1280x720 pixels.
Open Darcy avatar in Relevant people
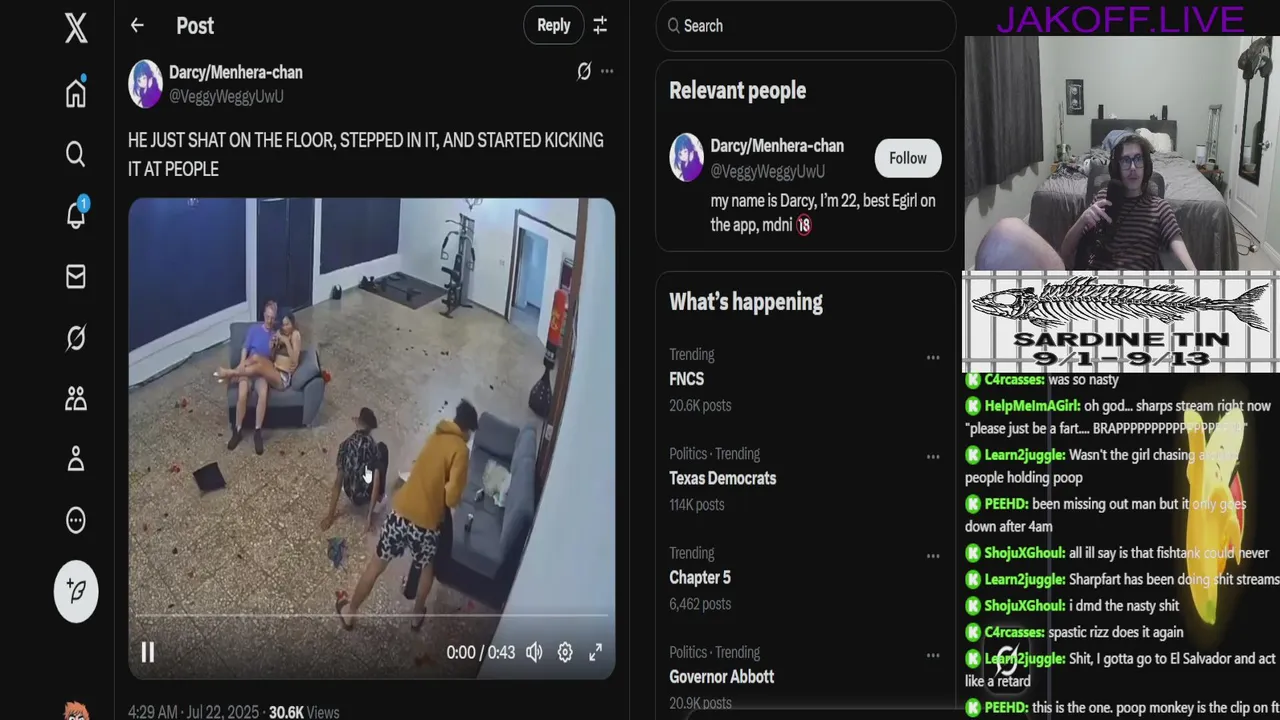[686, 158]
